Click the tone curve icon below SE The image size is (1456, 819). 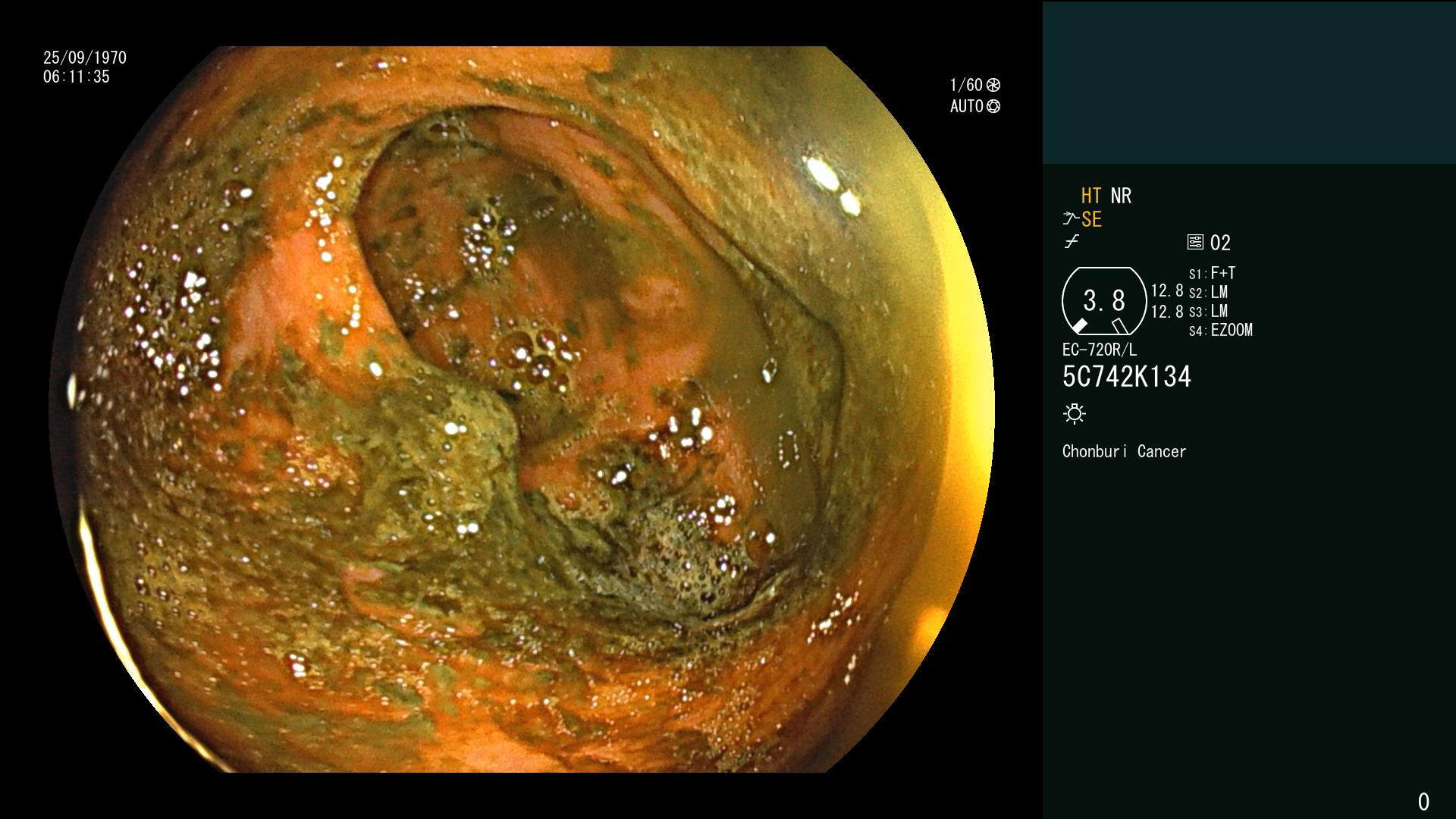click(x=1071, y=242)
